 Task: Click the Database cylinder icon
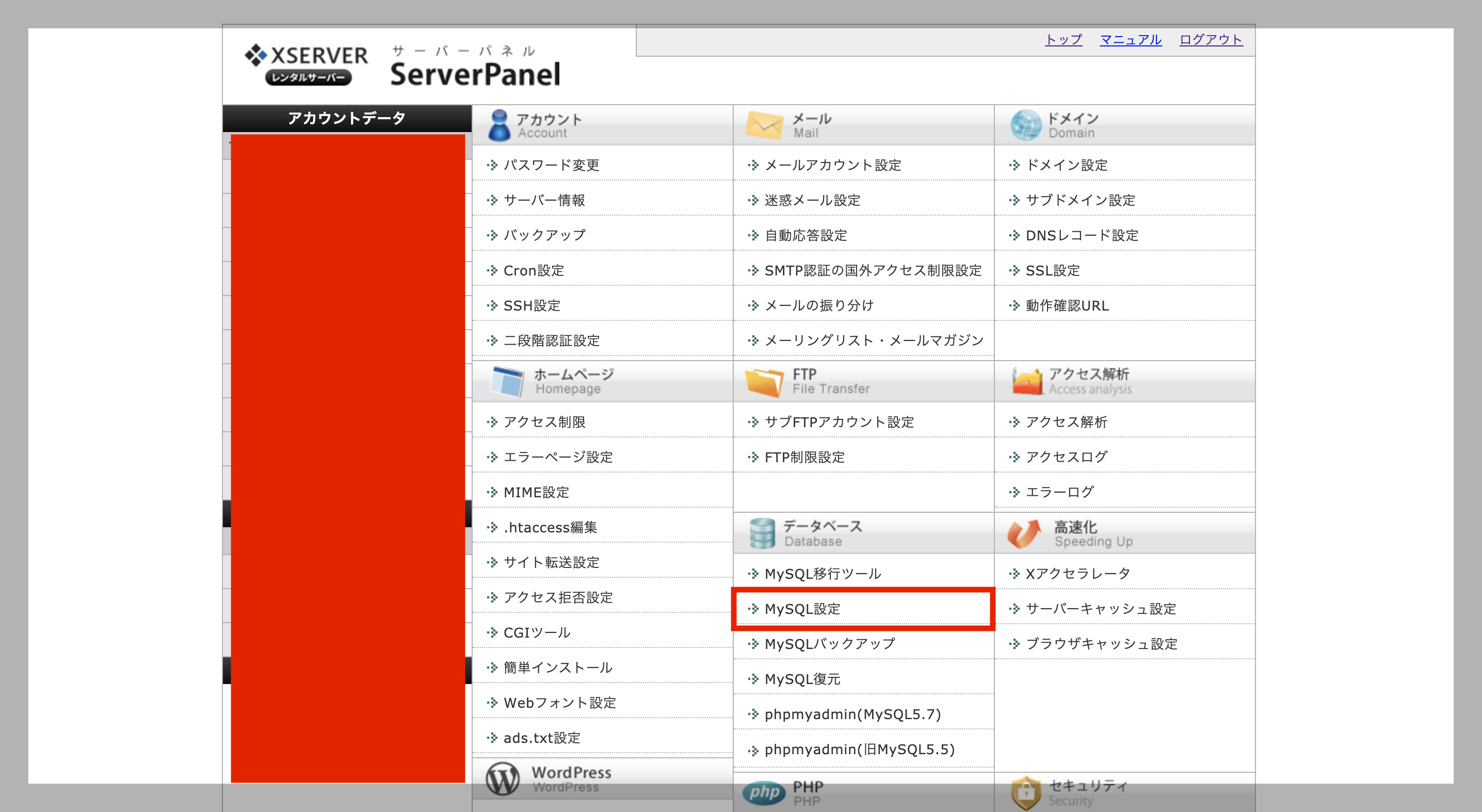[762, 533]
